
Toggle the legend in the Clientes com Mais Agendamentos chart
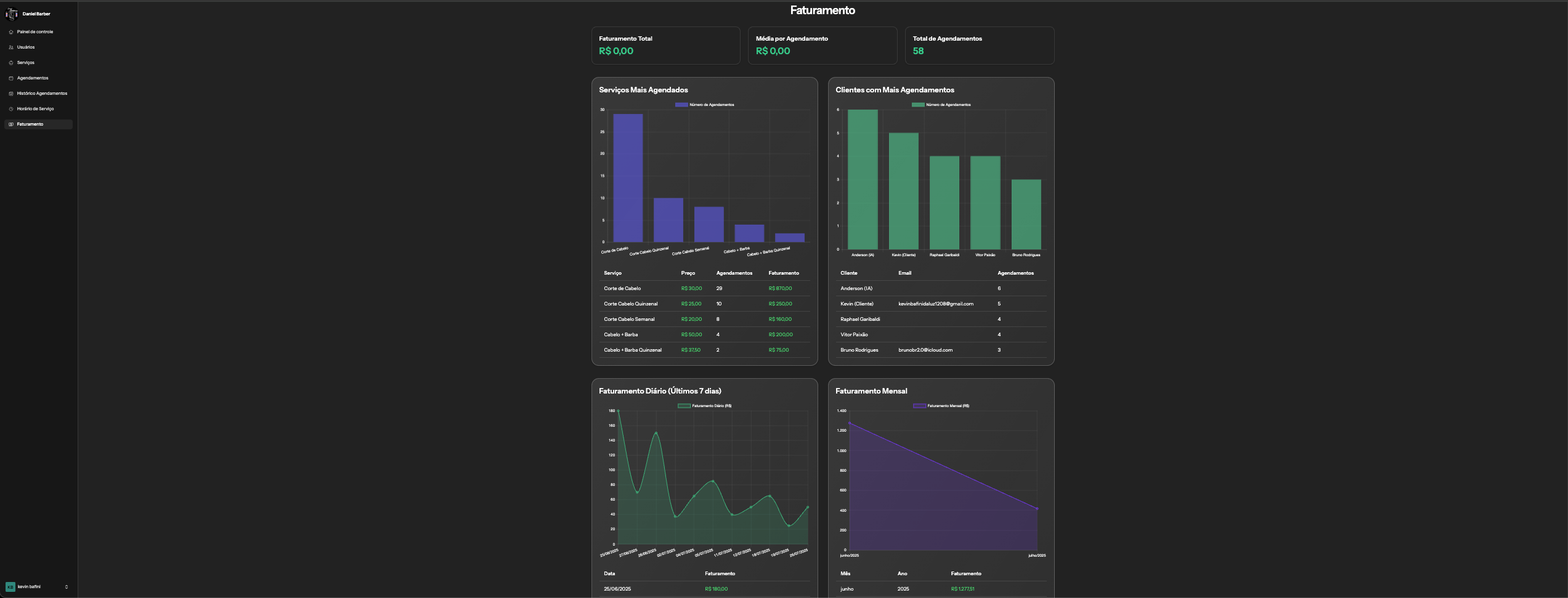941,105
